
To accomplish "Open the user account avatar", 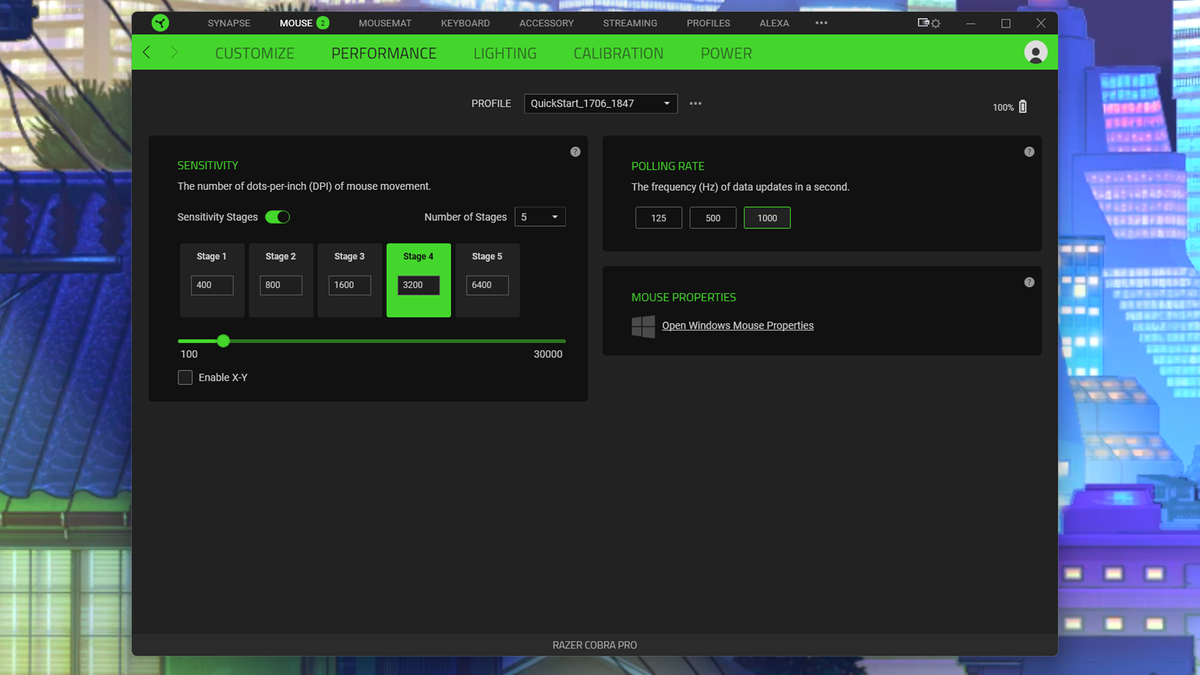I will tap(1036, 53).
